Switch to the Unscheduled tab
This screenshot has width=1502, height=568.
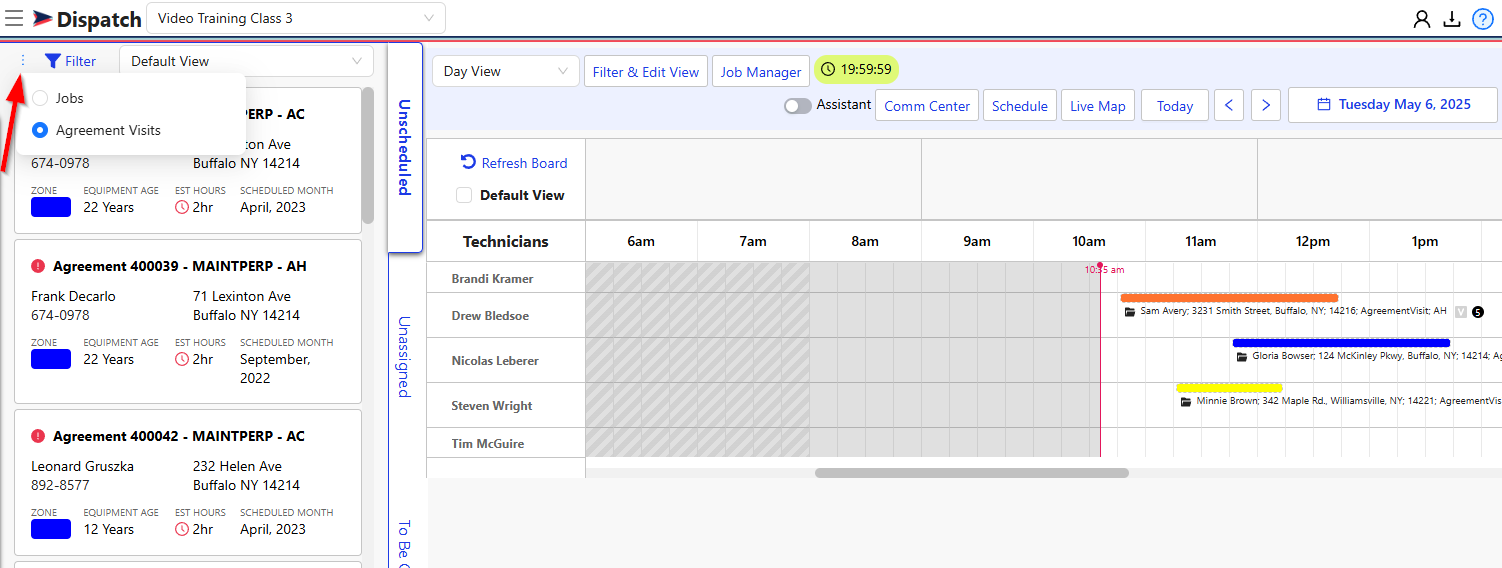tap(404, 147)
